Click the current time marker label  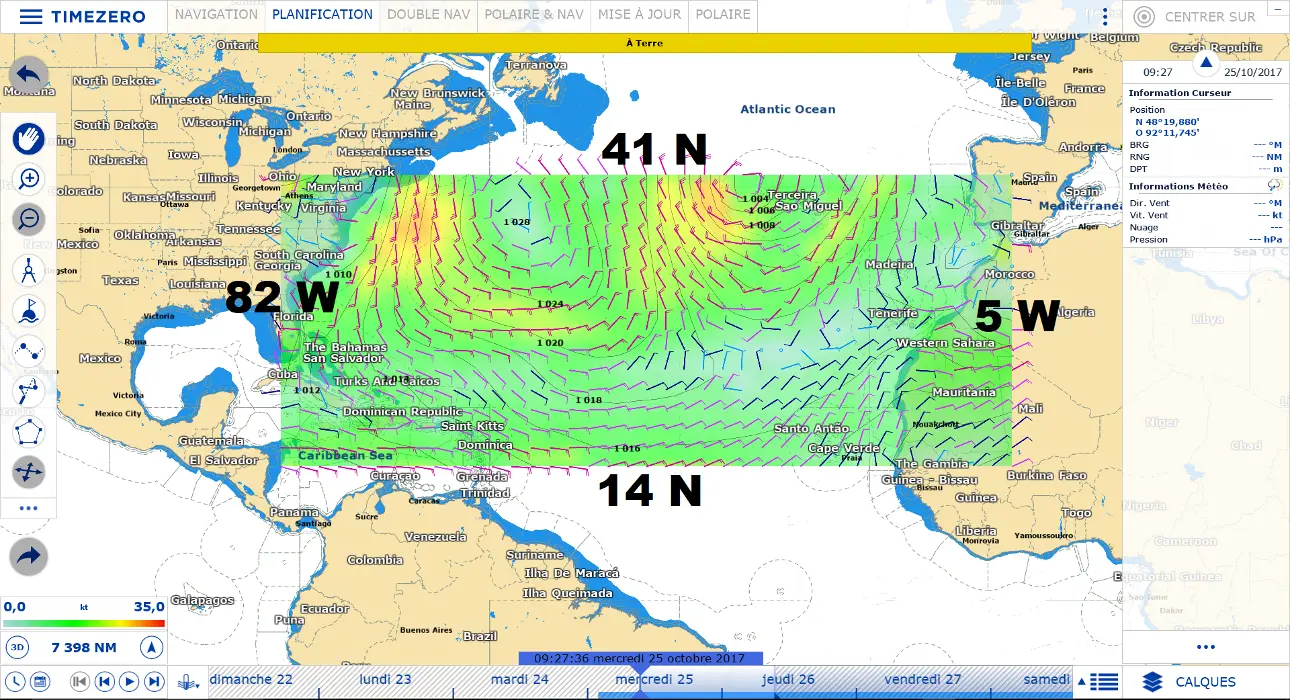tap(640, 658)
